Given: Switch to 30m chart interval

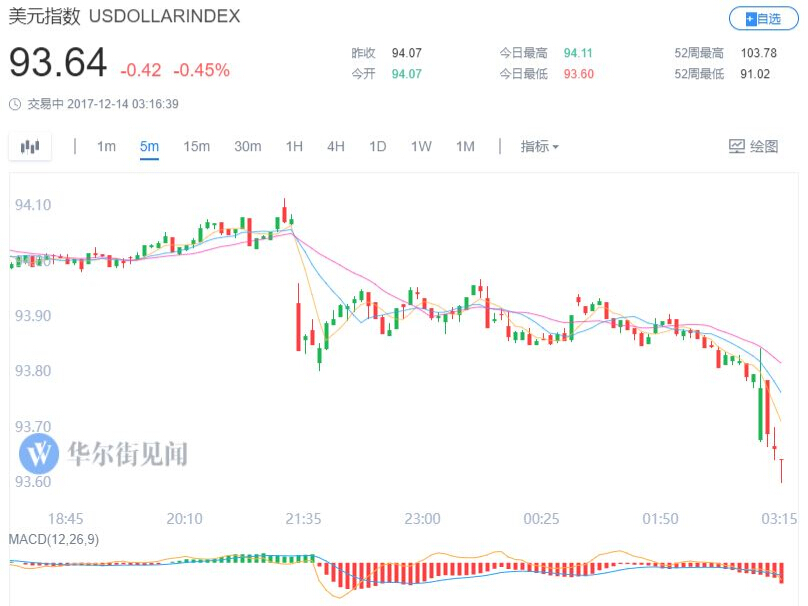Looking at the screenshot, I should pos(247,147).
